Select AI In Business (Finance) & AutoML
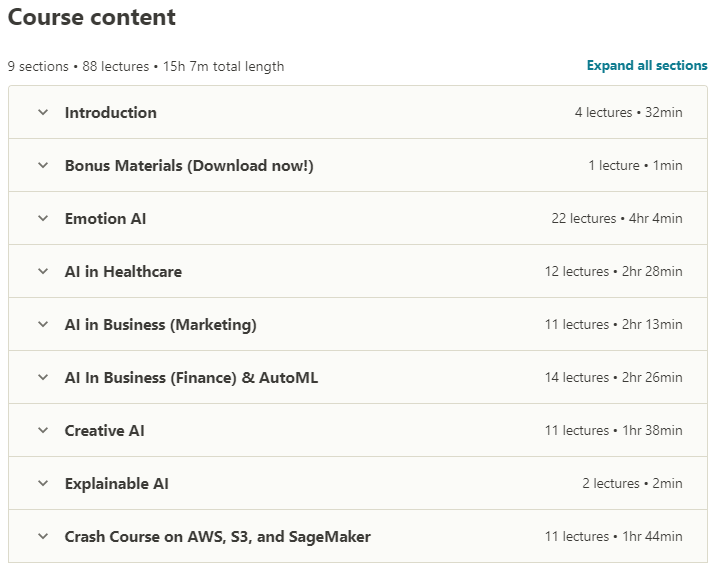The width and height of the screenshot is (716, 570). pyautogui.click(x=191, y=378)
